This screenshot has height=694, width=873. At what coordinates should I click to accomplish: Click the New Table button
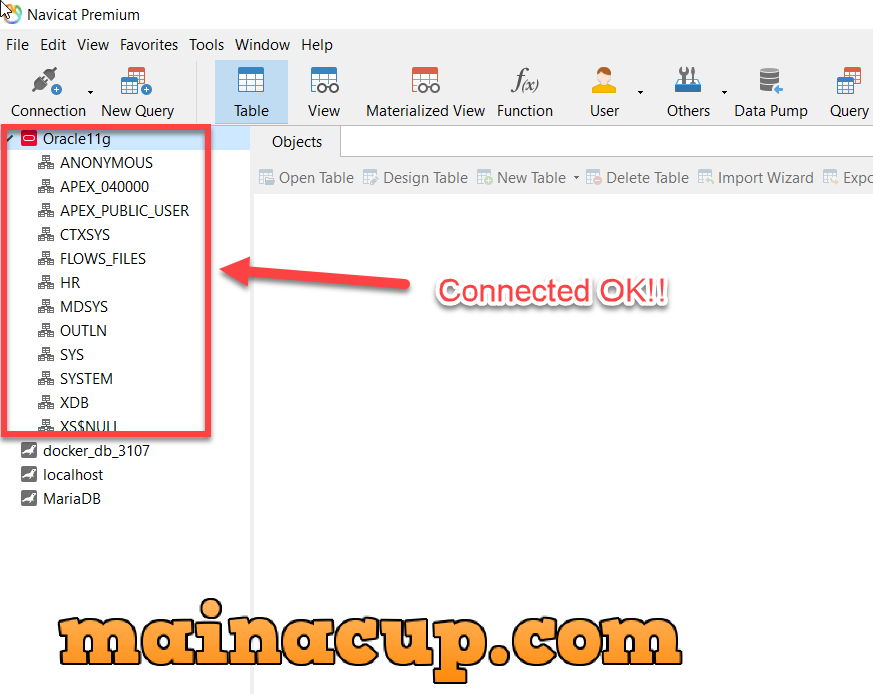click(522, 178)
